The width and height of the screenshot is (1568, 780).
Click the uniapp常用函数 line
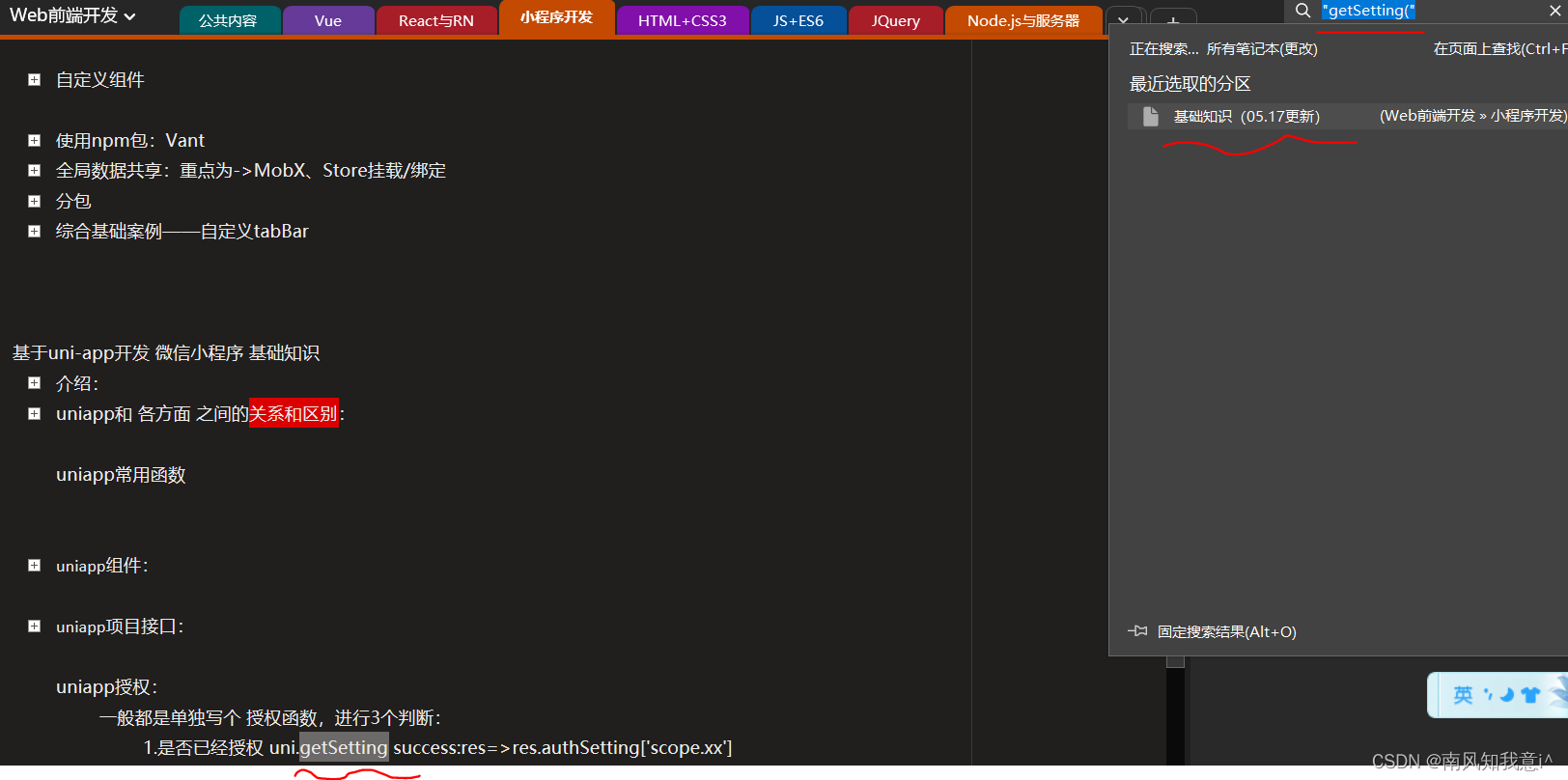121,475
